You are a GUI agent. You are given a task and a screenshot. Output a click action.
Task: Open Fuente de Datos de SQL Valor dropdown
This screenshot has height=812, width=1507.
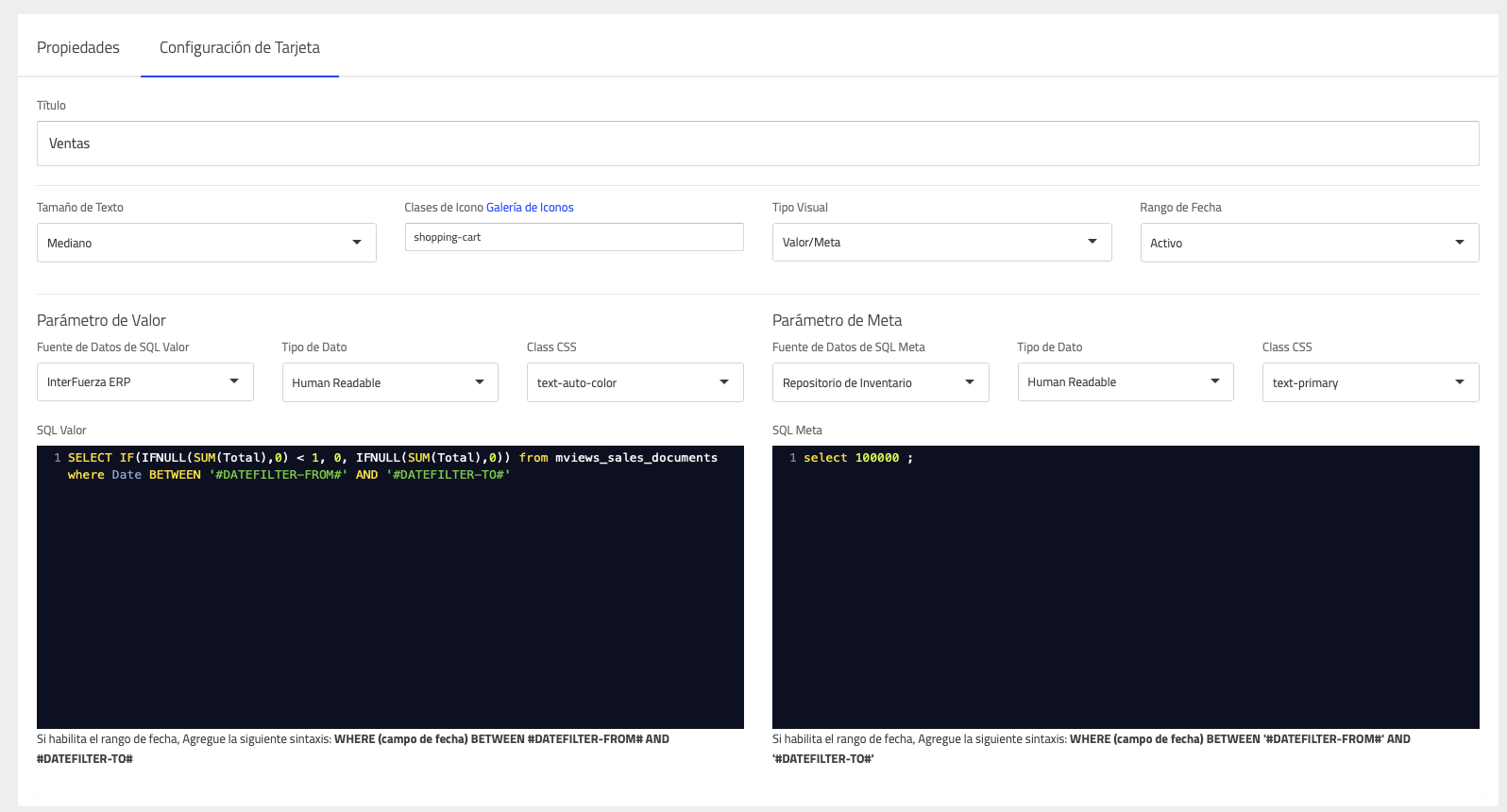pyautogui.click(x=144, y=381)
